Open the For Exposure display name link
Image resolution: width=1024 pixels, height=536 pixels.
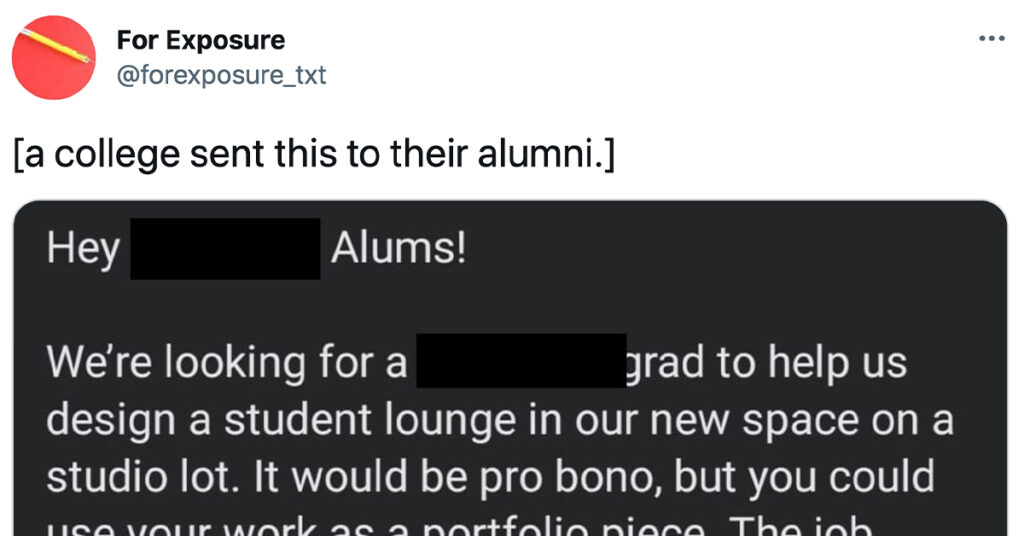(200, 40)
